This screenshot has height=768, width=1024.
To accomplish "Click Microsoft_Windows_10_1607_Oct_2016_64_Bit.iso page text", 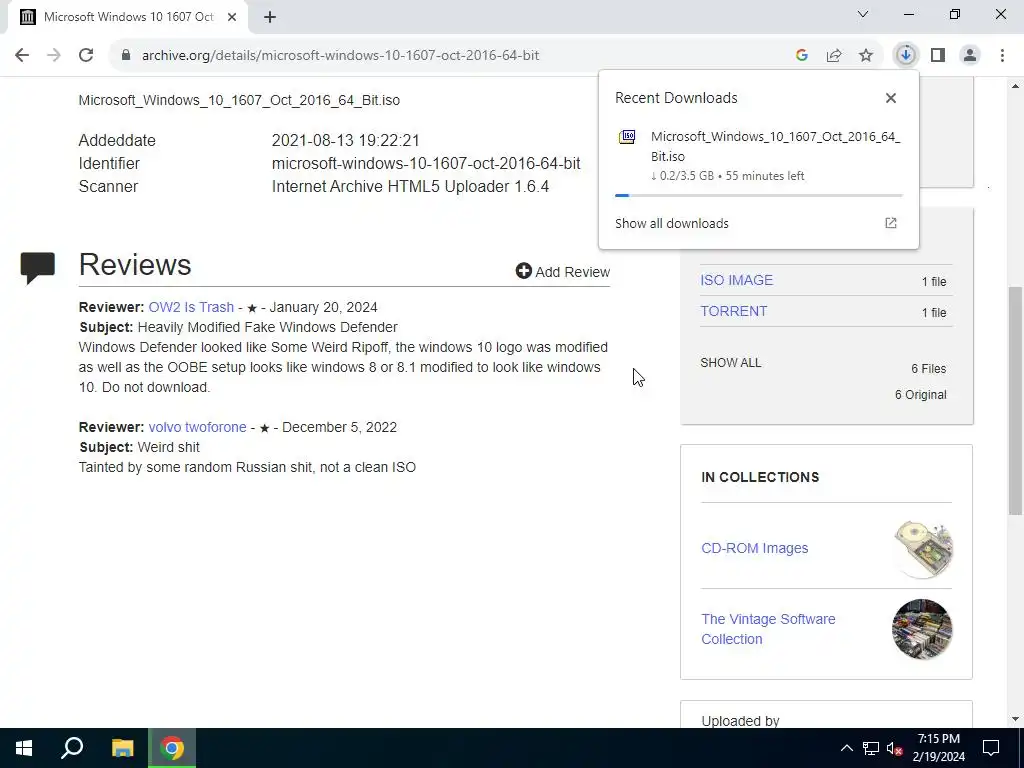I will [x=239, y=101].
